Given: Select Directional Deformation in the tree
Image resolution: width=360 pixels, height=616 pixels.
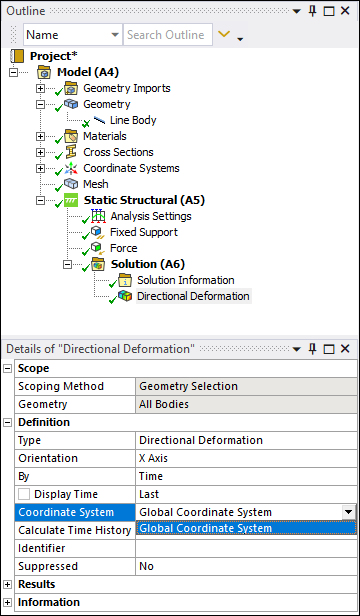Looking at the screenshot, I should (x=193, y=296).
